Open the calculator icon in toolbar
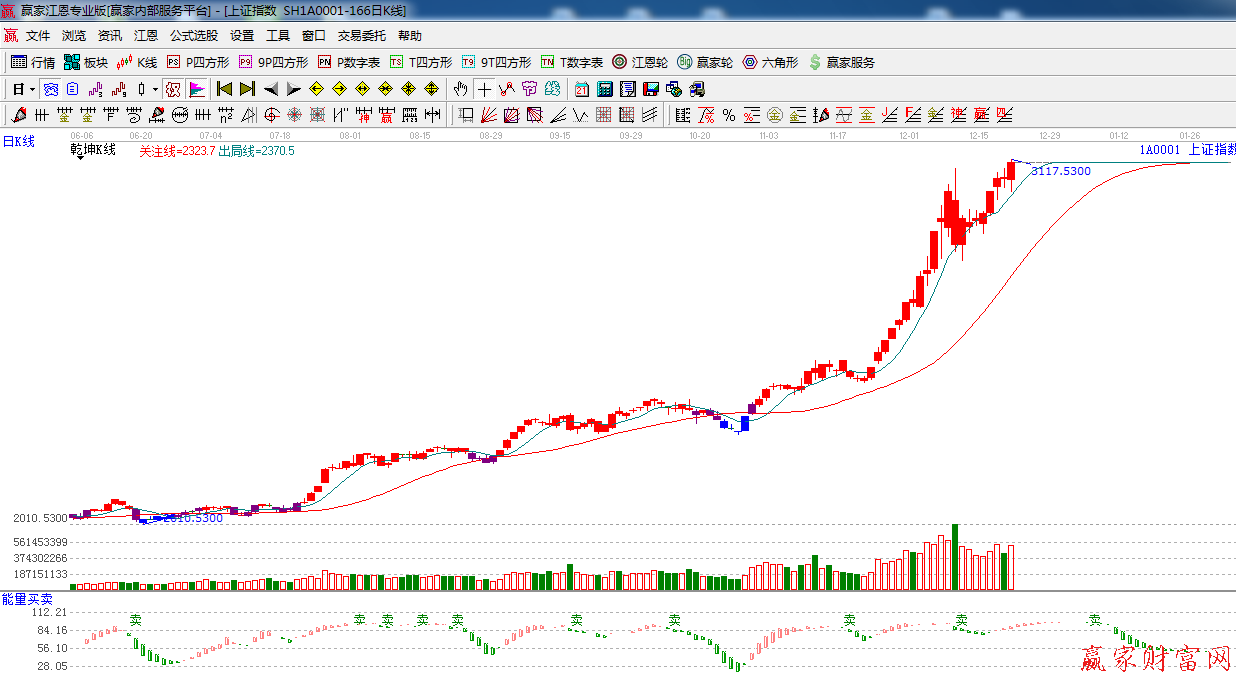Screen dimensions: 1236x683 pos(604,89)
